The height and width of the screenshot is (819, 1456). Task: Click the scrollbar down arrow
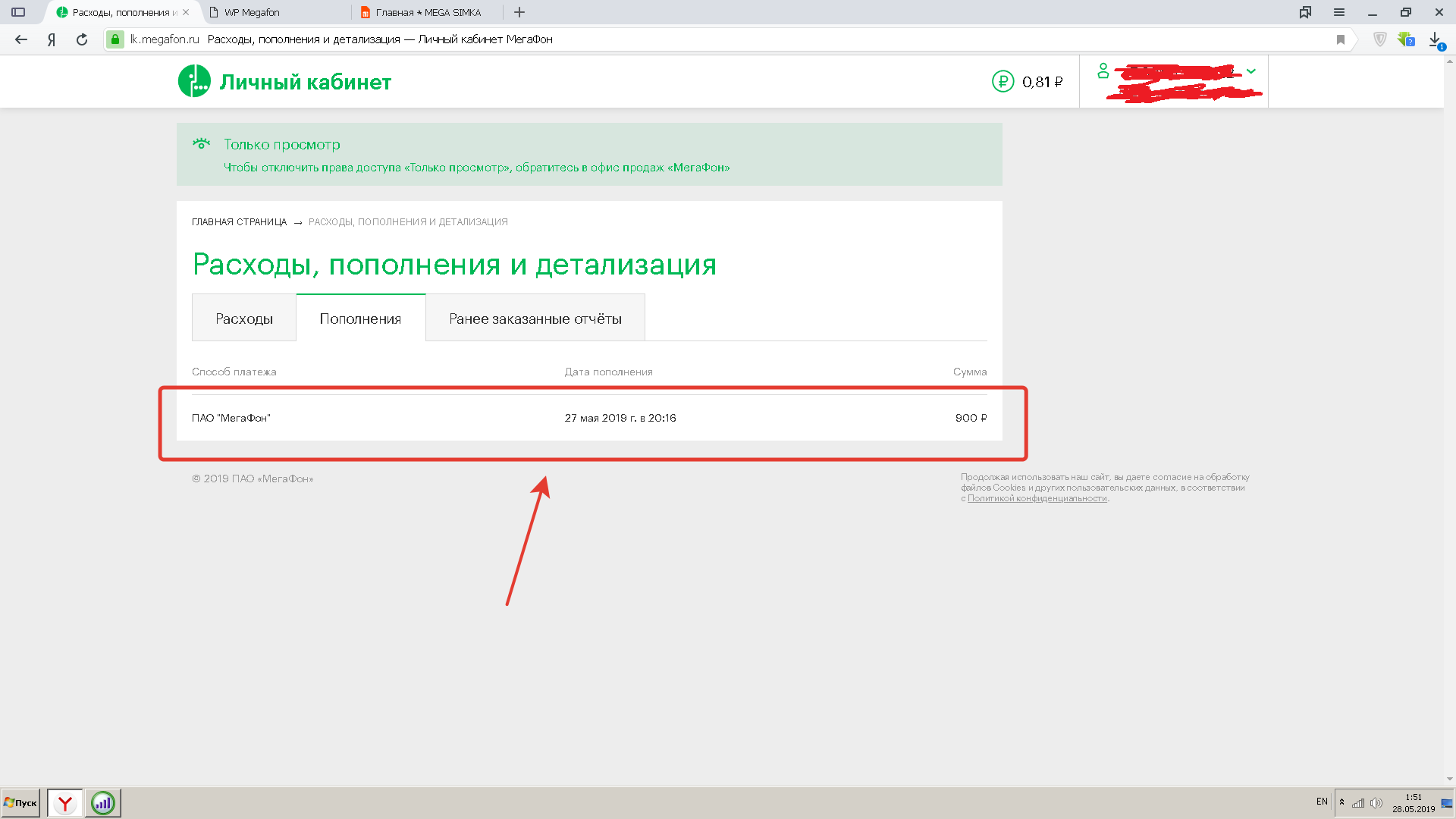(1449, 779)
